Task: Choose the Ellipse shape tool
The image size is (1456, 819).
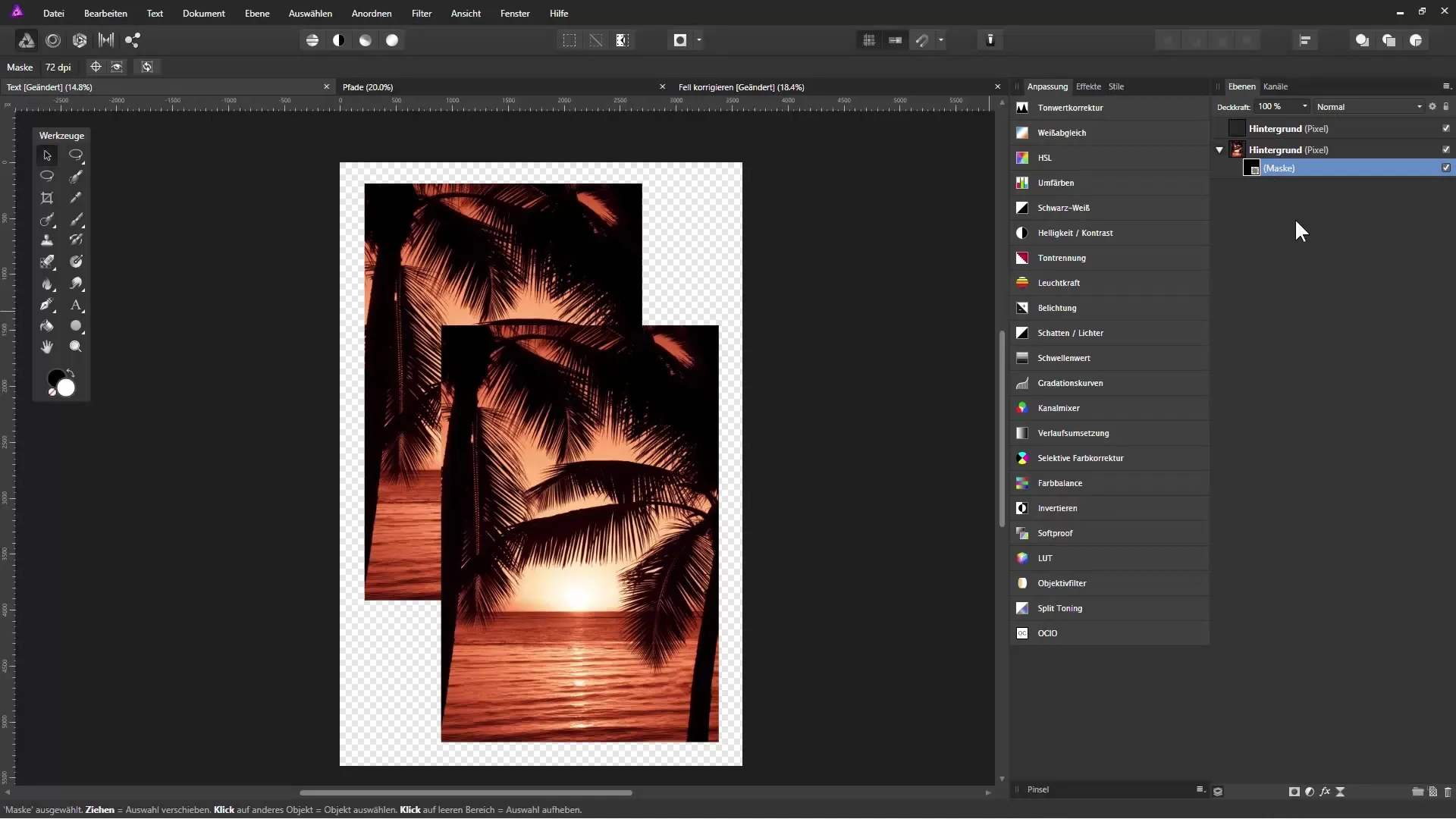Action: (x=76, y=326)
